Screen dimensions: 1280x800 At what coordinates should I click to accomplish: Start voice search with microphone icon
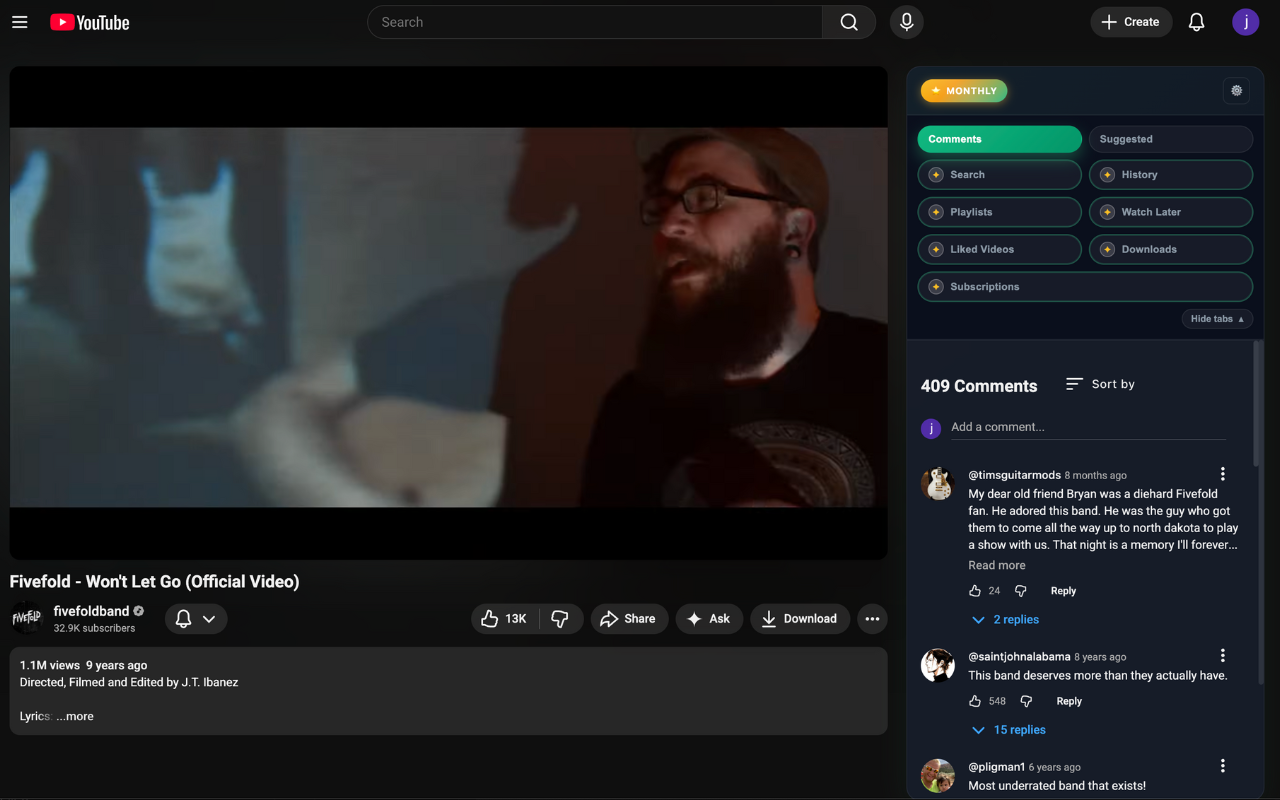[x=906, y=22]
